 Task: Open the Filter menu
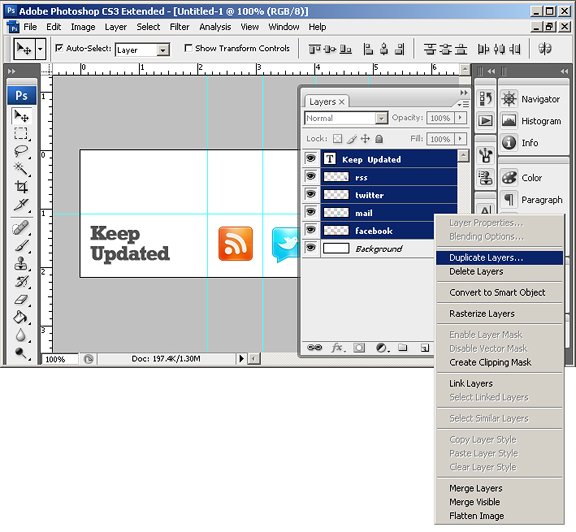pyautogui.click(x=179, y=27)
